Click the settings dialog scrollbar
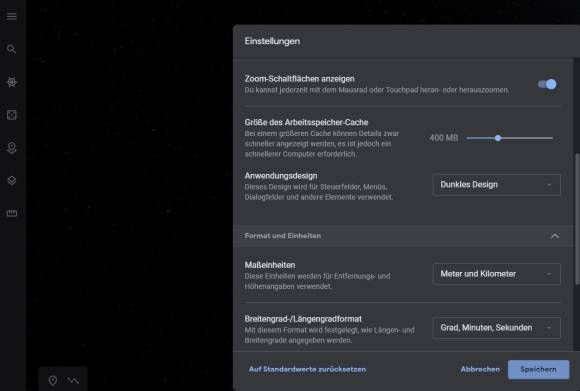Screen dimensions: 580x391 577,219
